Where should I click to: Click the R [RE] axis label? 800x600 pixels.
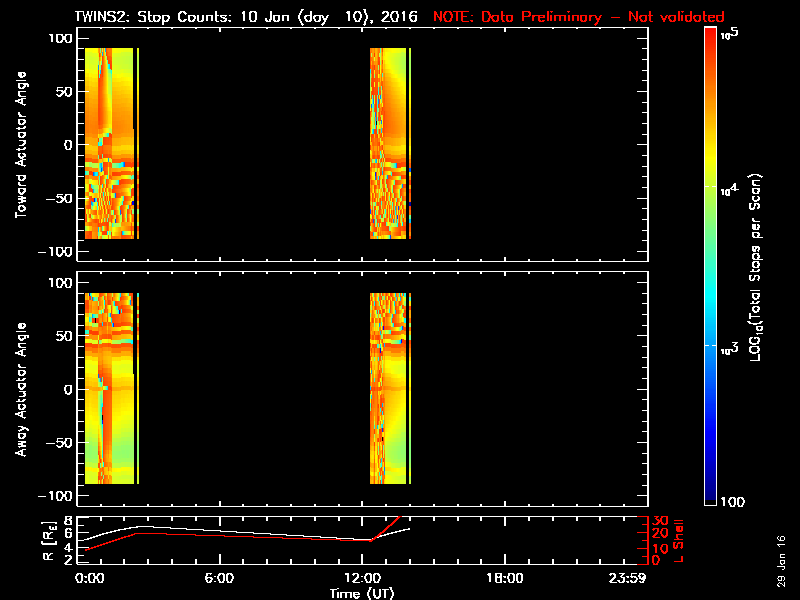pyautogui.click(x=48, y=541)
